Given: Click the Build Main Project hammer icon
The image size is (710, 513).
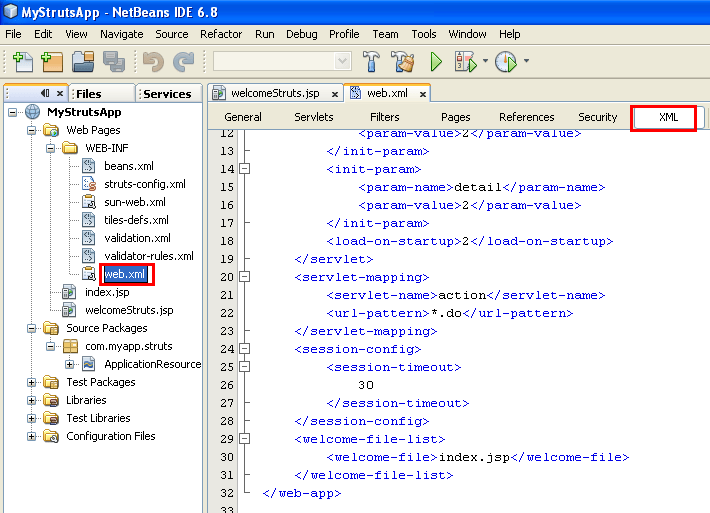Looking at the screenshot, I should point(371,62).
